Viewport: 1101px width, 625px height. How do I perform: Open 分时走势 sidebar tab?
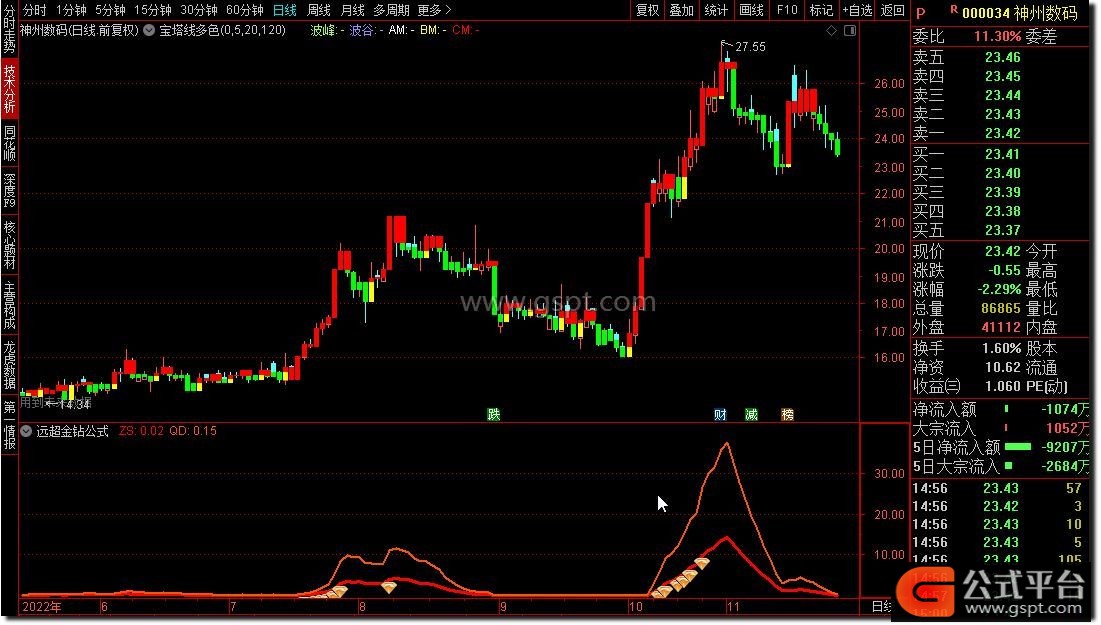point(9,30)
